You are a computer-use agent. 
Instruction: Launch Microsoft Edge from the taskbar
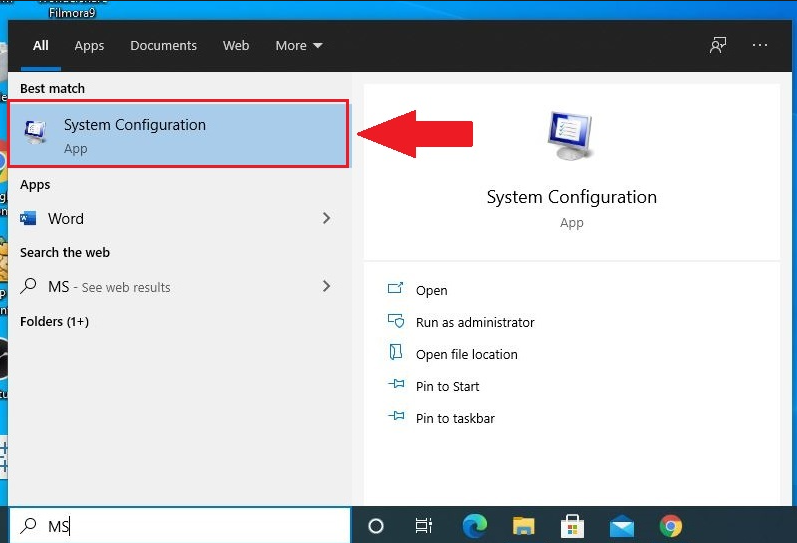coord(475,526)
